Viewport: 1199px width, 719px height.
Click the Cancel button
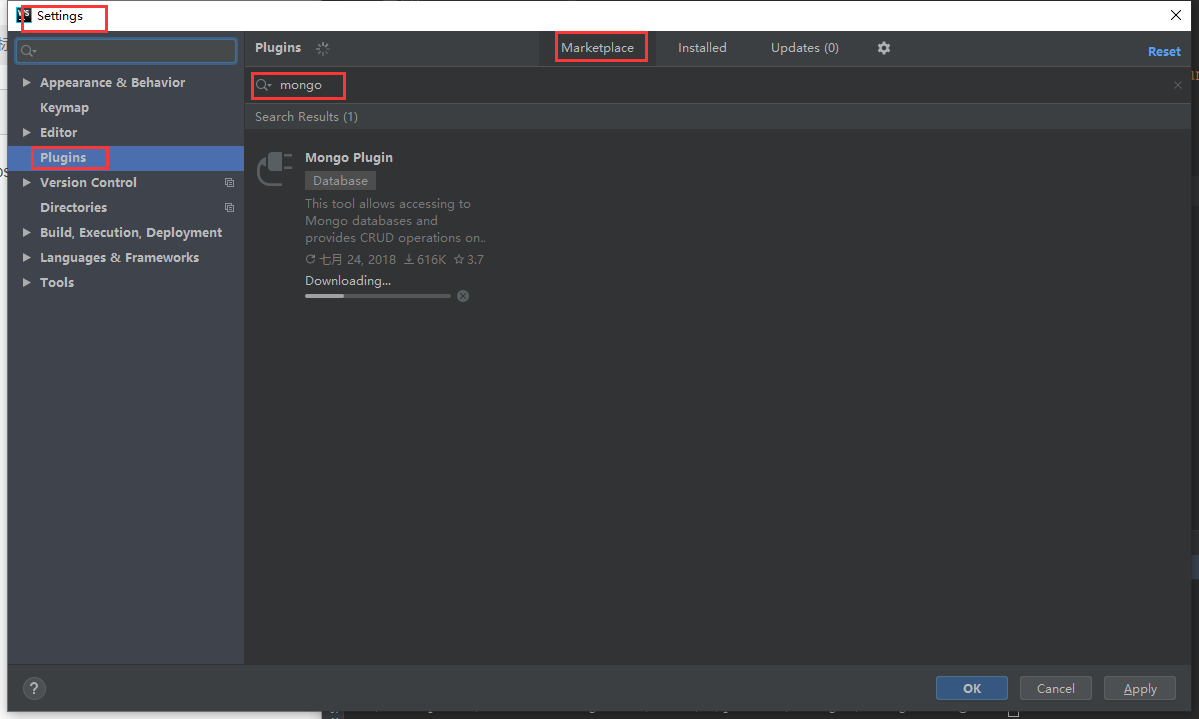[1055, 688]
